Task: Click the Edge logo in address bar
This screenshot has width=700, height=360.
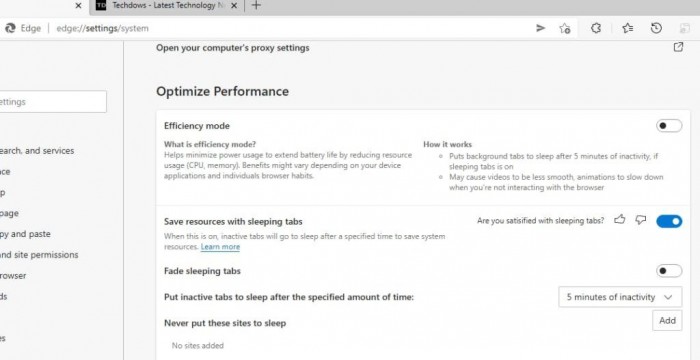Action: [x=10, y=28]
